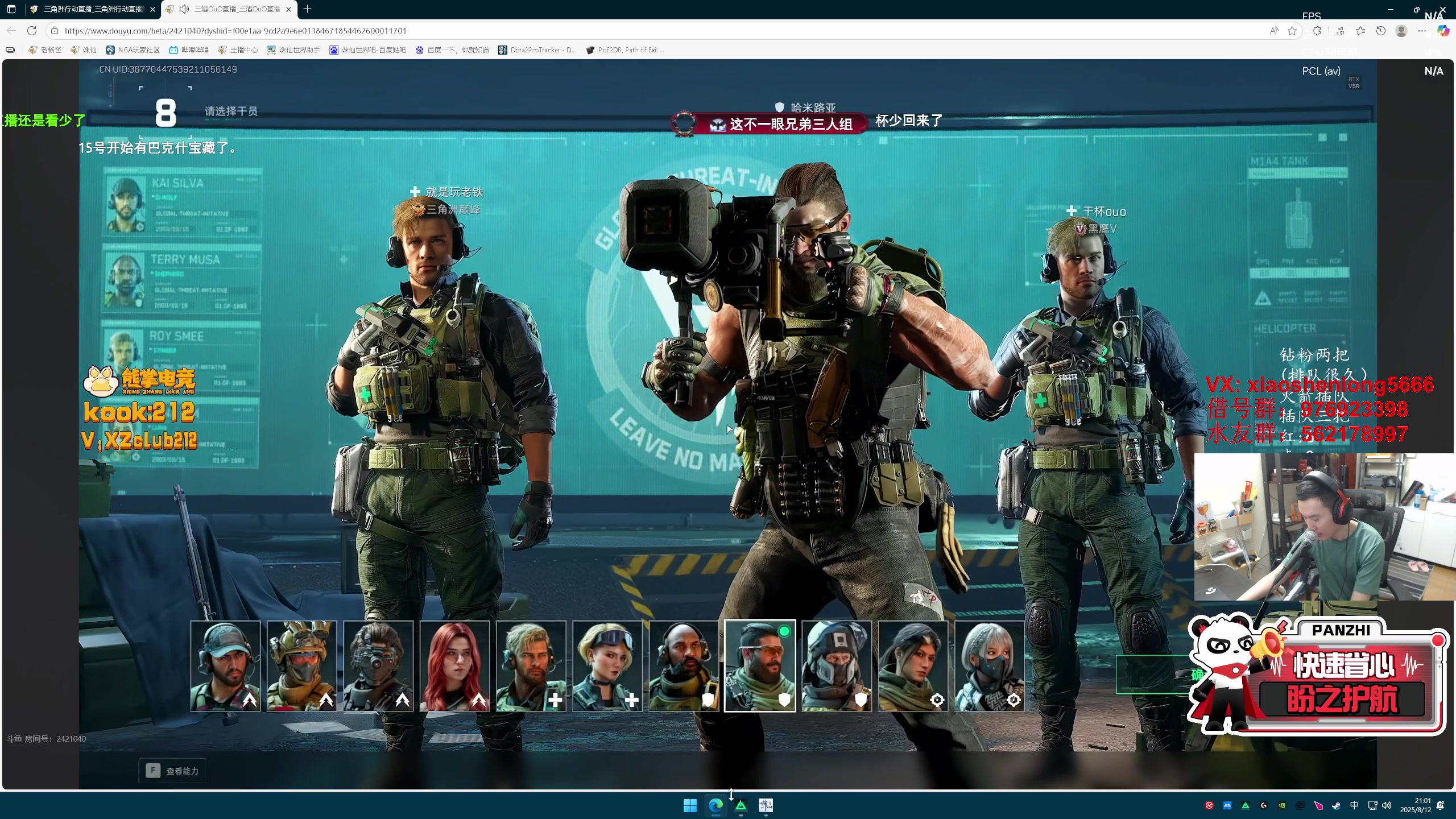This screenshot has width=1456, height=819.
Task: Open the 哔哩哔哩 bookmark
Action: [x=189, y=50]
